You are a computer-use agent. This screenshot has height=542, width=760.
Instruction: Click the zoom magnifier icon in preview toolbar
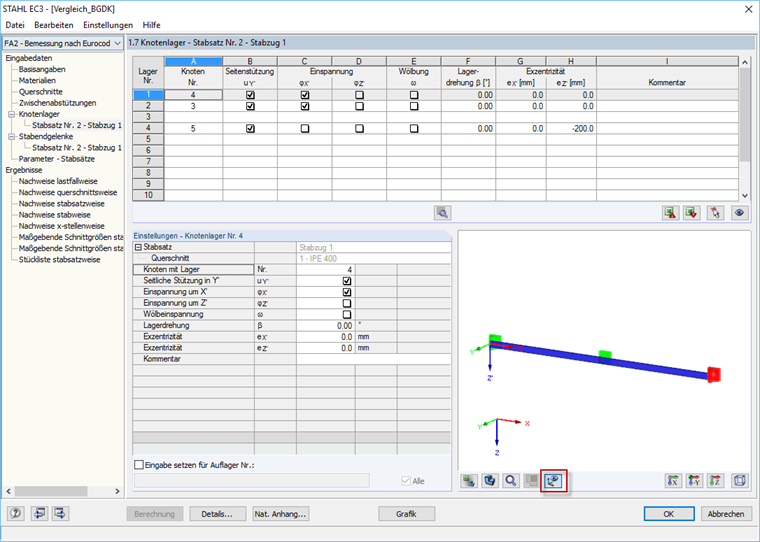[511, 481]
